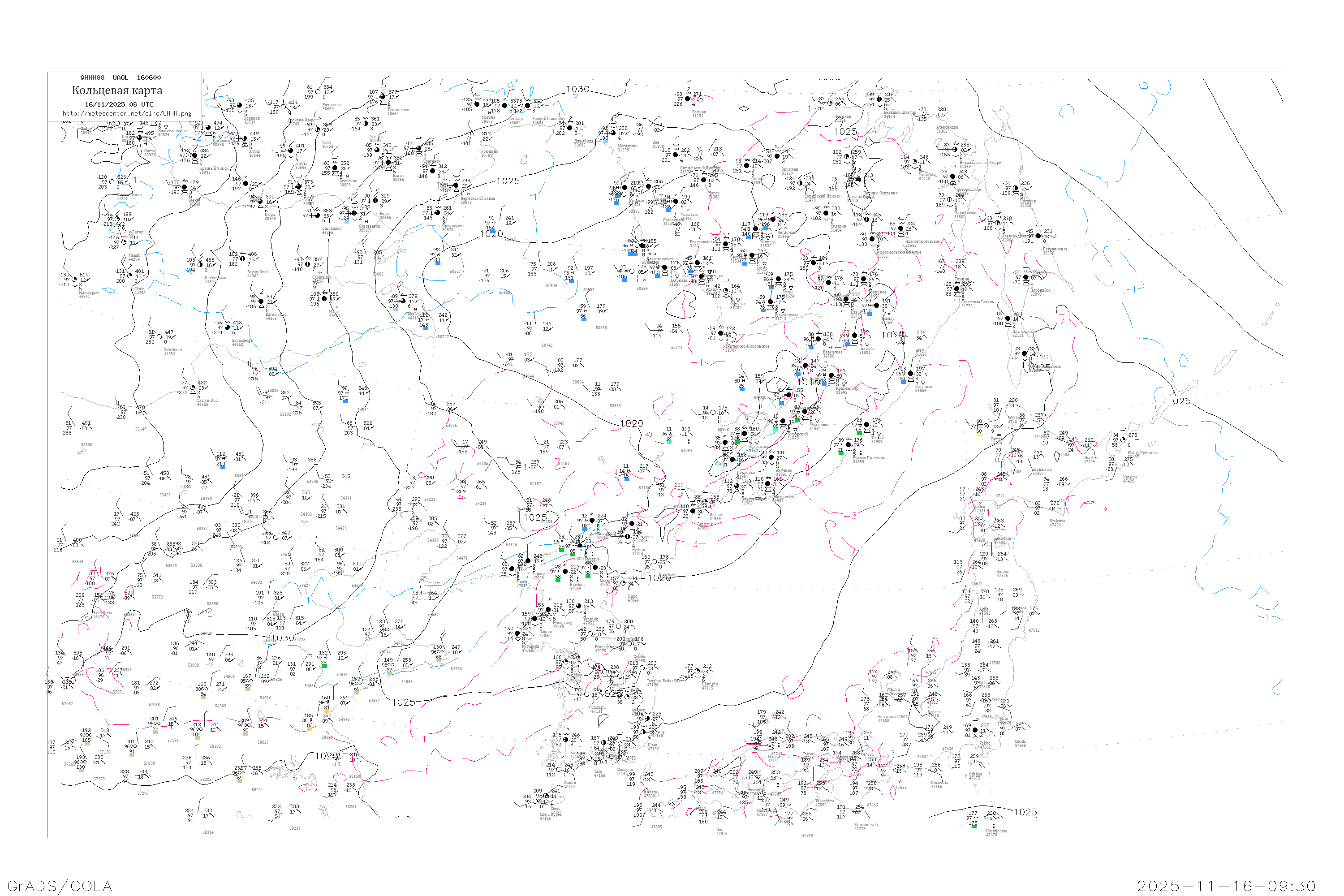This screenshot has height=896, width=1344.
Task: Click the Mandalgovi station cloud-cover circle
Action: (74, 280)
